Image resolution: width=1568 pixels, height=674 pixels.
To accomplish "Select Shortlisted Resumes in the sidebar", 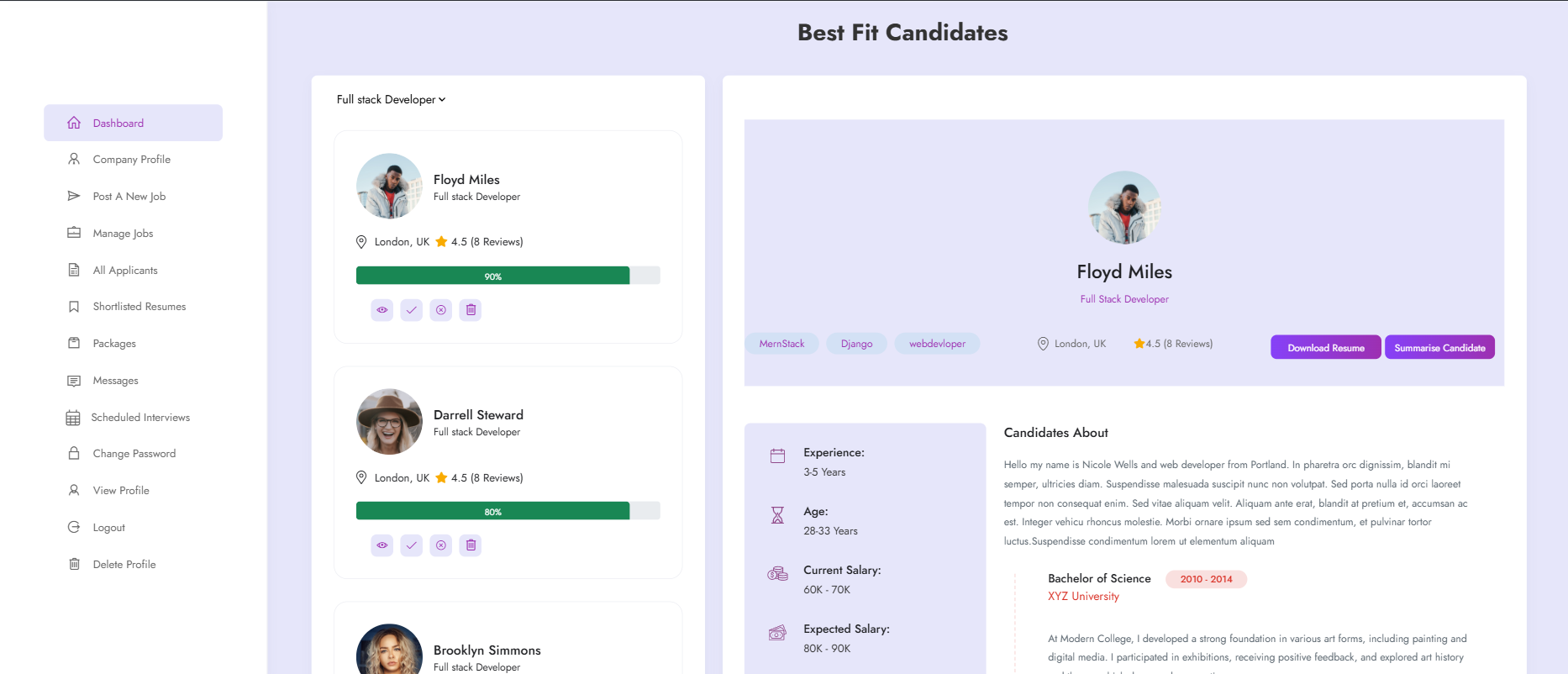I will (133, 307).
